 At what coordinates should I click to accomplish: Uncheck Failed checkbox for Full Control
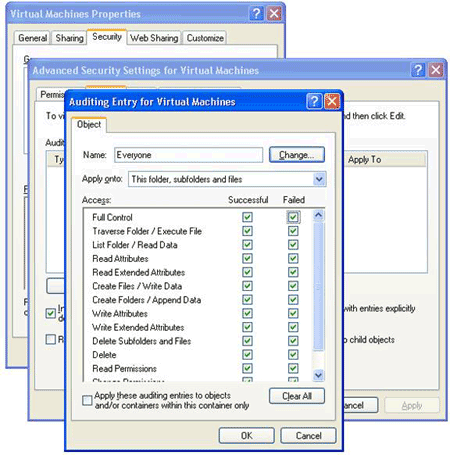[293, 217]
